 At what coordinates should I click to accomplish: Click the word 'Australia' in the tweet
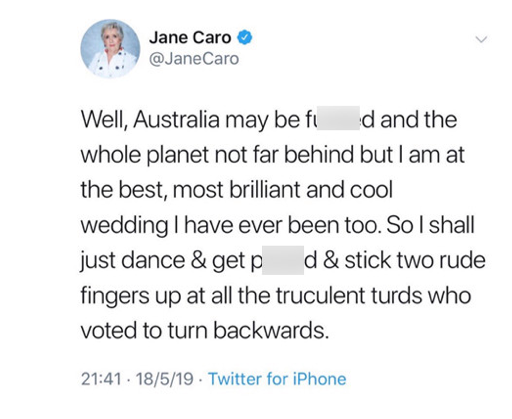coord(177,119)
